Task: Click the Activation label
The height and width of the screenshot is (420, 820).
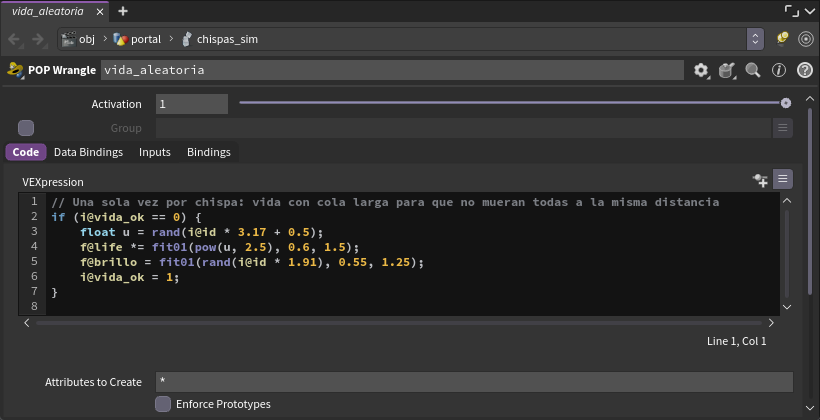Action: click(x=117, y=104)
